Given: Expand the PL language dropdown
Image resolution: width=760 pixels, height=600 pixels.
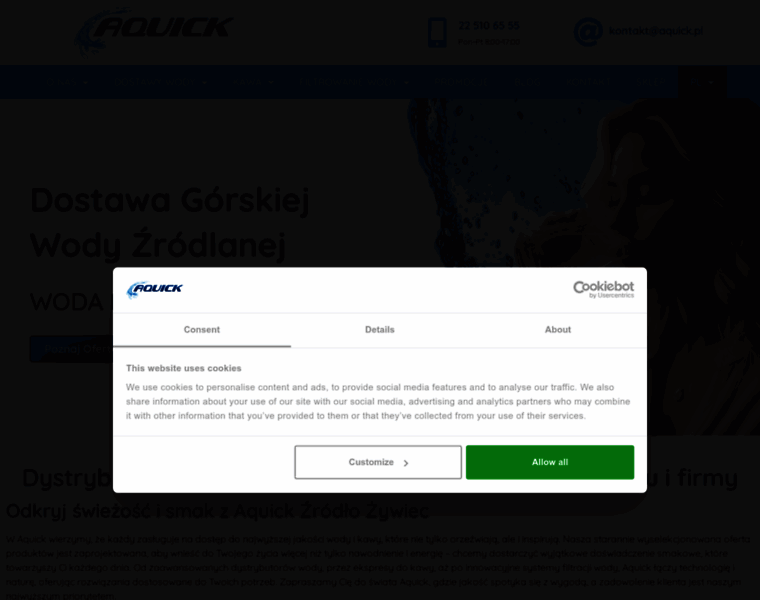Looking at the screenshot, I should (x=702, y=82).
